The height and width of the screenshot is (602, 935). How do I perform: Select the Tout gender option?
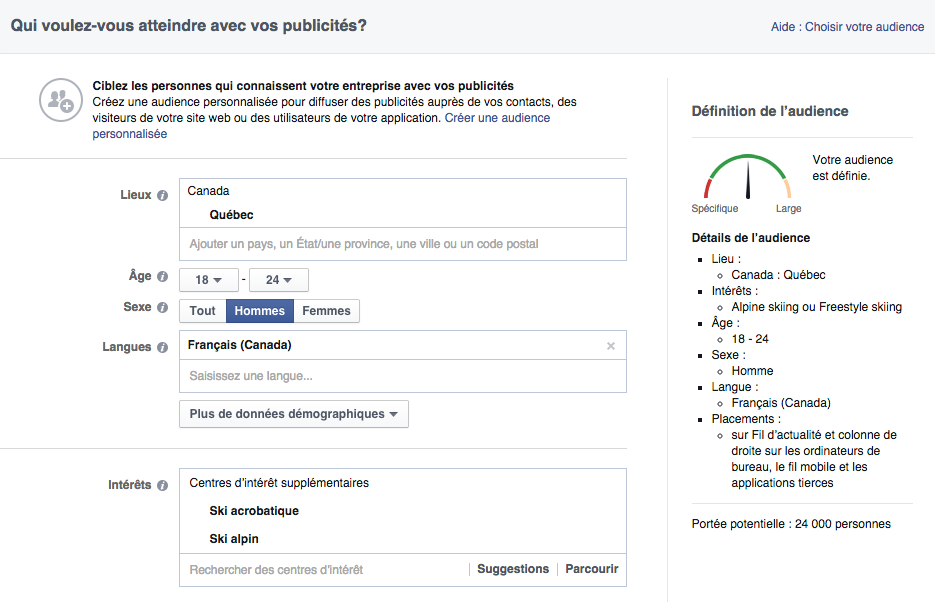click(202, 310)
